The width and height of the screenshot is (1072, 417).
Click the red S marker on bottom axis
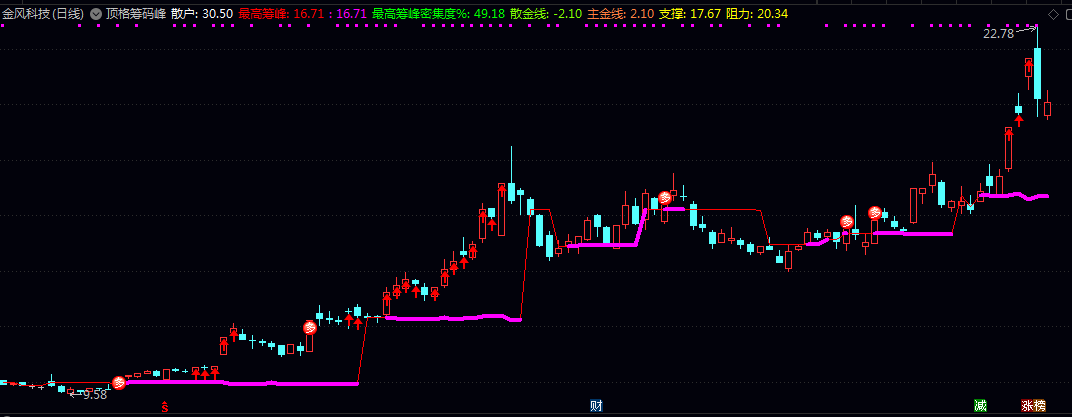coord(164,406)
